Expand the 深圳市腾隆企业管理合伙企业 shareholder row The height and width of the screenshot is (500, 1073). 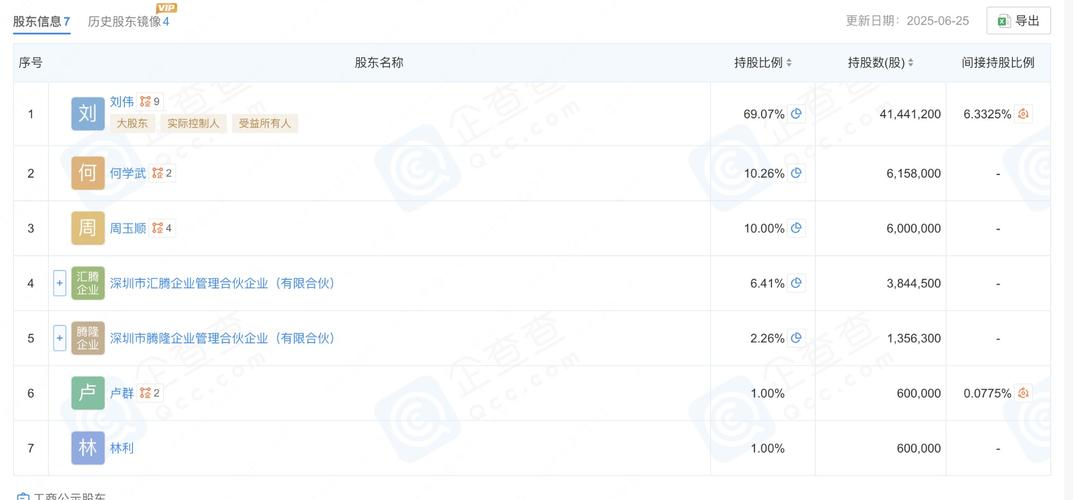(x=60, y=338)
